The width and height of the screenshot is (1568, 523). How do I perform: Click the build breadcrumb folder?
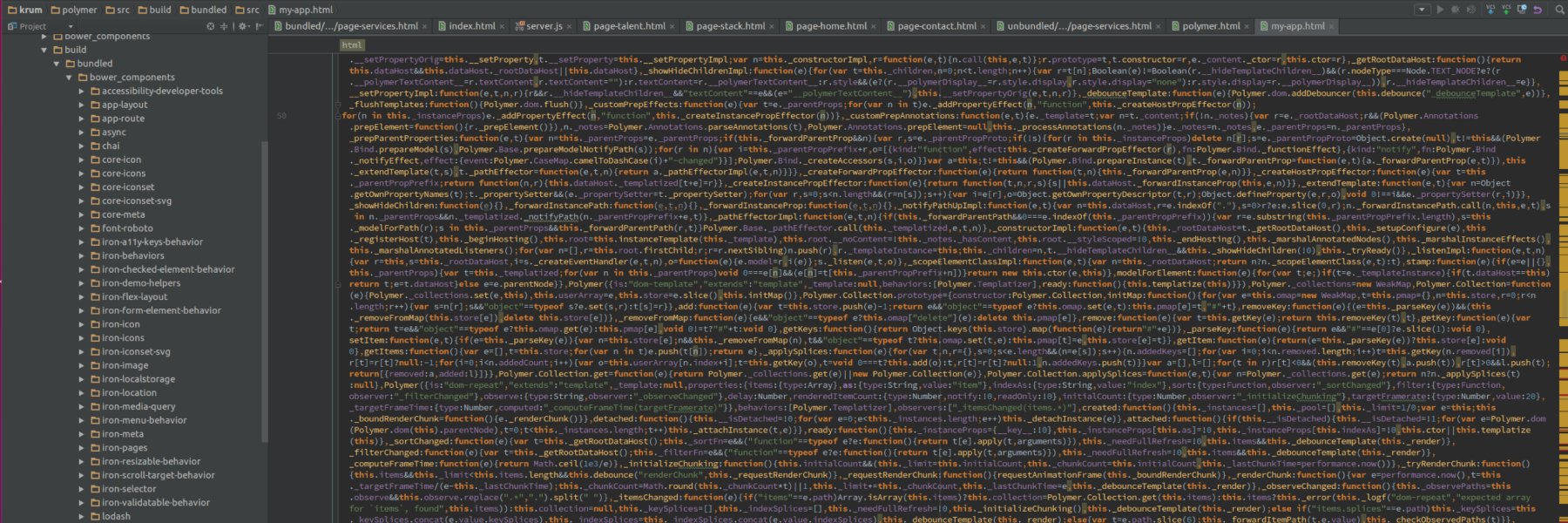154,10
